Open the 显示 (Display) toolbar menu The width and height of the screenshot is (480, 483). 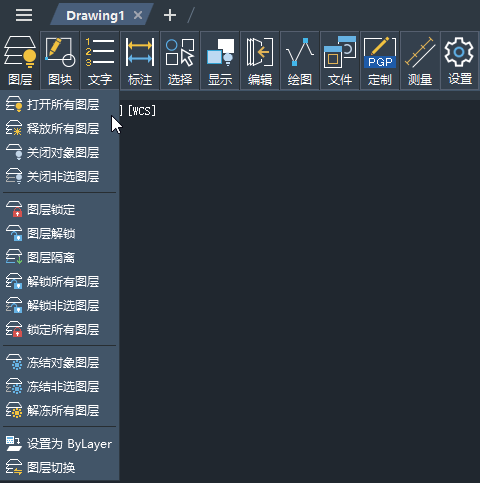coord(220,60)
